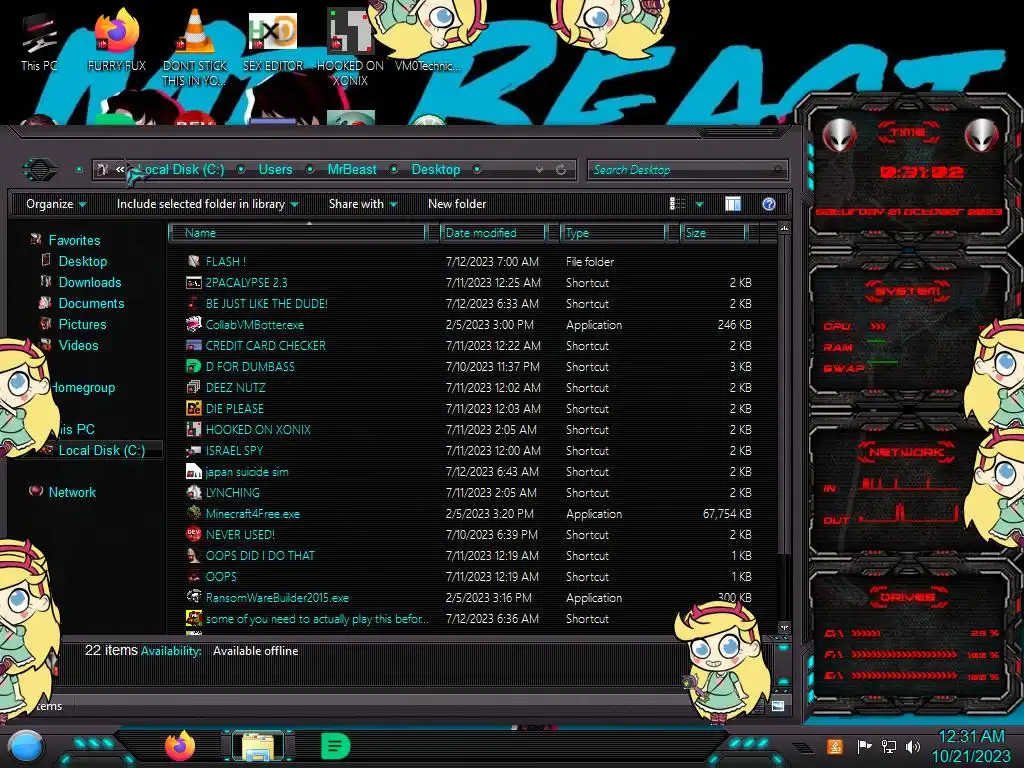Open Explorer help question mark icon
The width and height of the screenshot is (1024, 768).
[769, 204]
